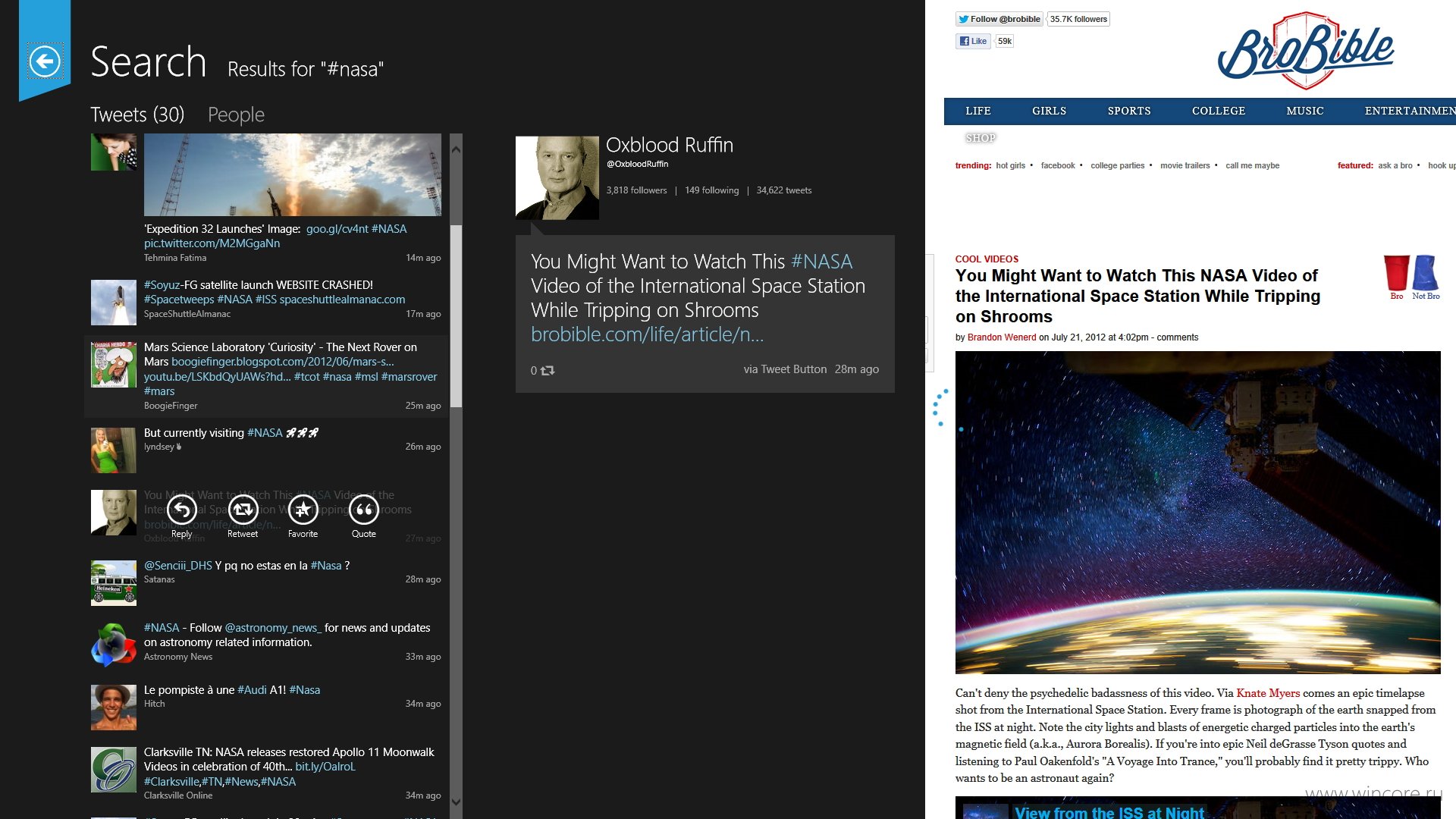
Task: Open Tehmina Fatima's avatar
Action: point(114,152)
